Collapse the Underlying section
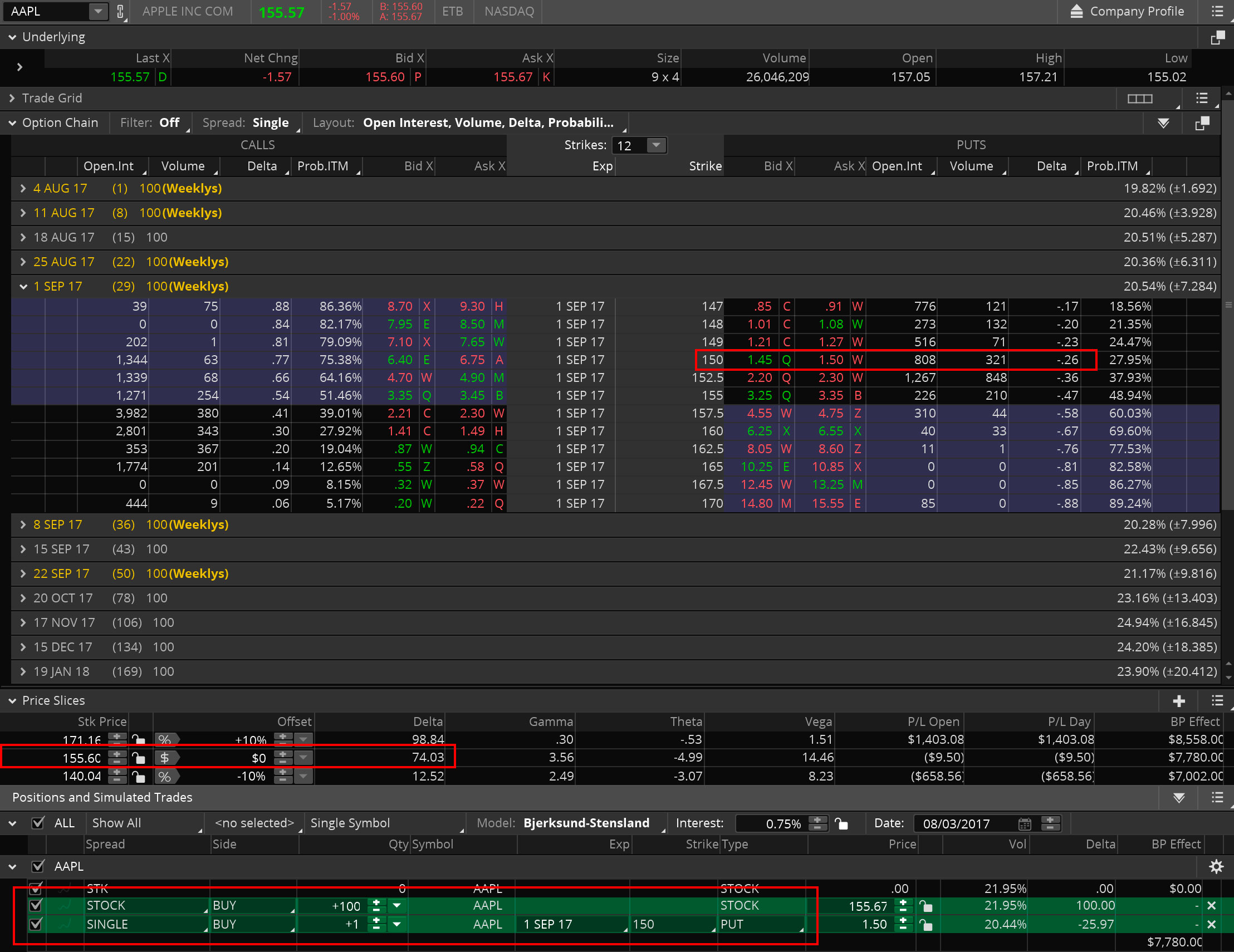 coord(12,37)
